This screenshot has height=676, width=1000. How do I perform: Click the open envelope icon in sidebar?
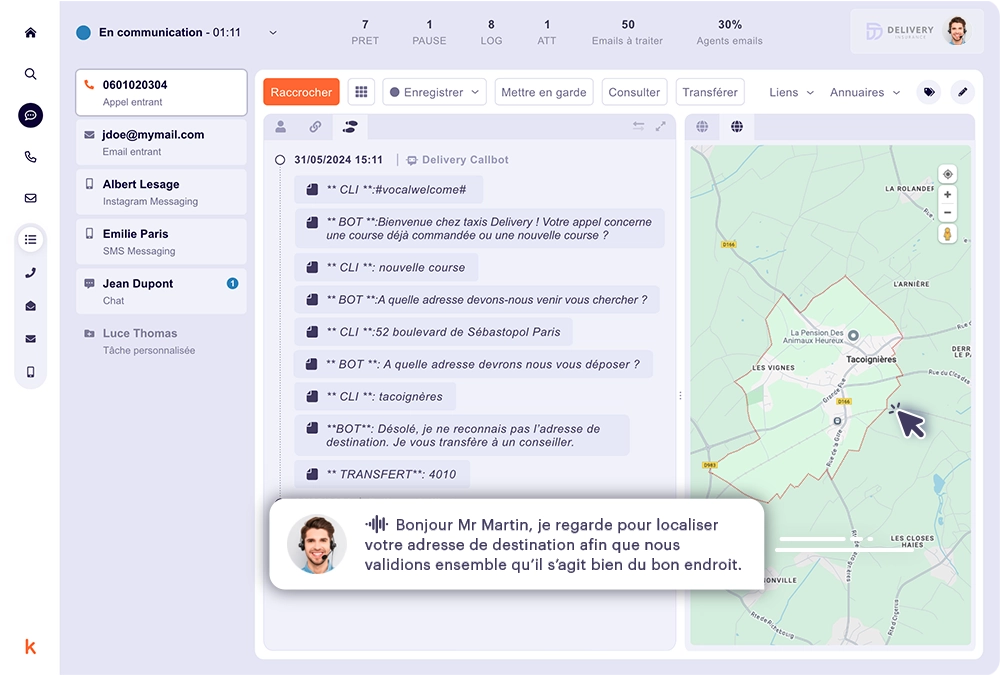coord(30,306)
